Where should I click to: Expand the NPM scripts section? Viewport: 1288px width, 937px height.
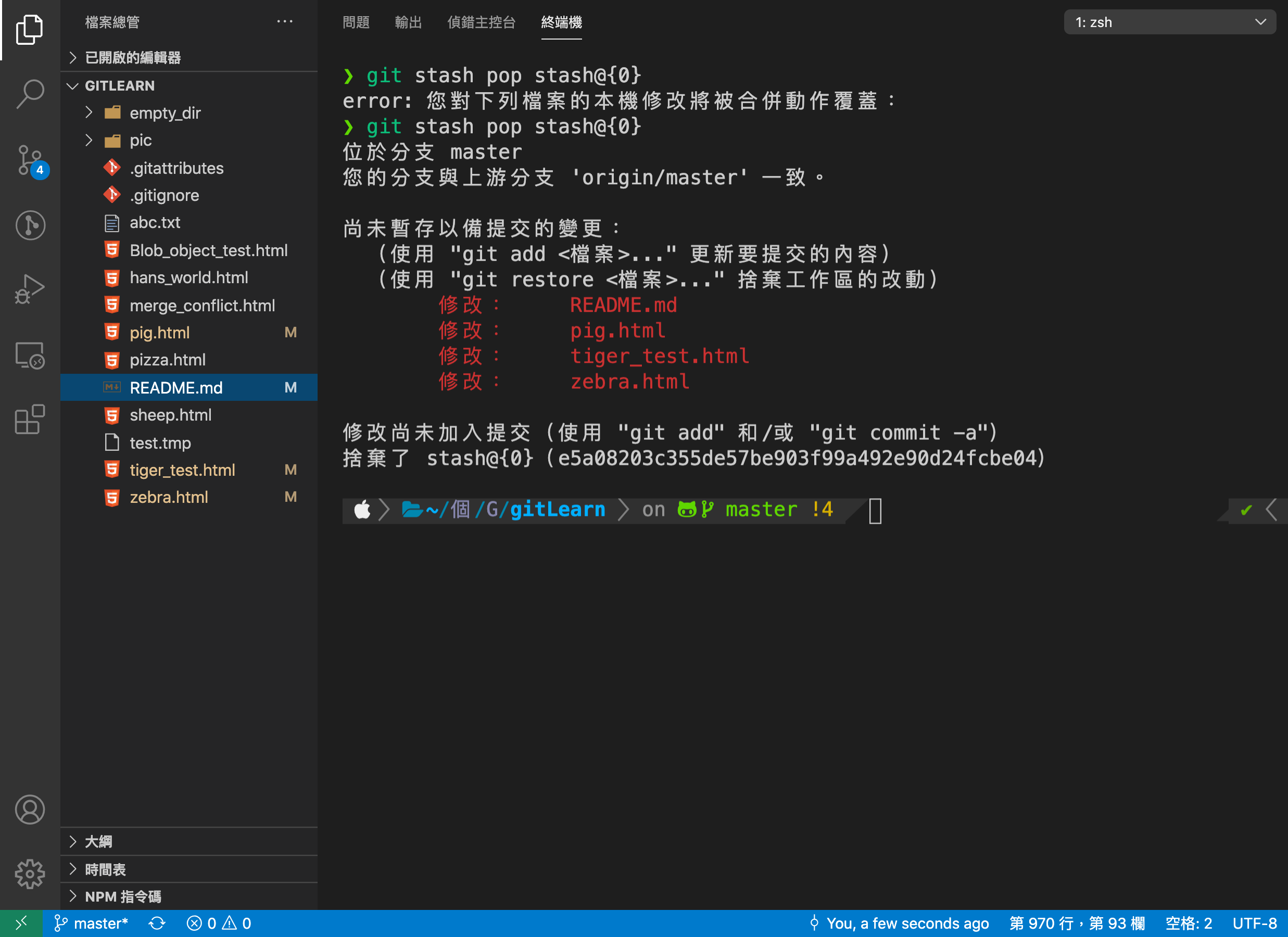(x=188, y=897)
